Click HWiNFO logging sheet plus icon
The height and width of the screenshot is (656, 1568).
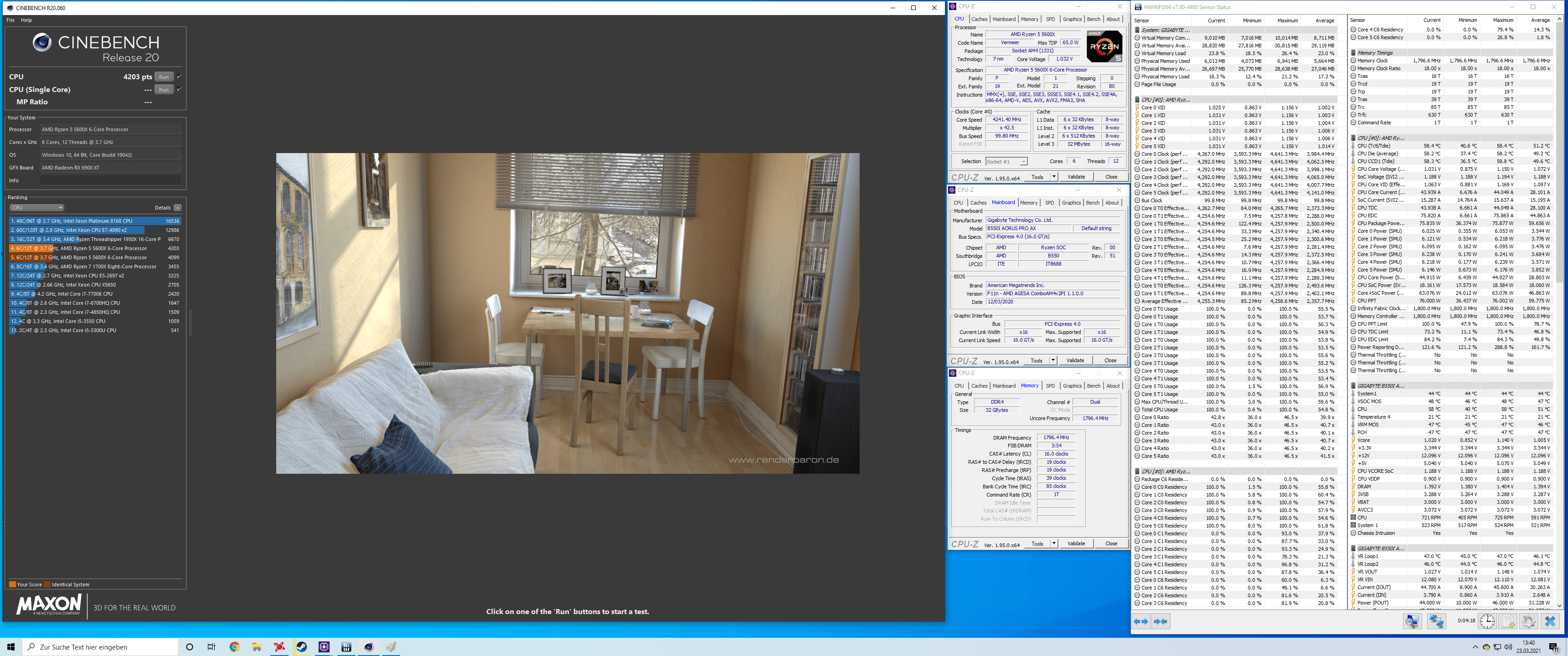coord(1508,621)
